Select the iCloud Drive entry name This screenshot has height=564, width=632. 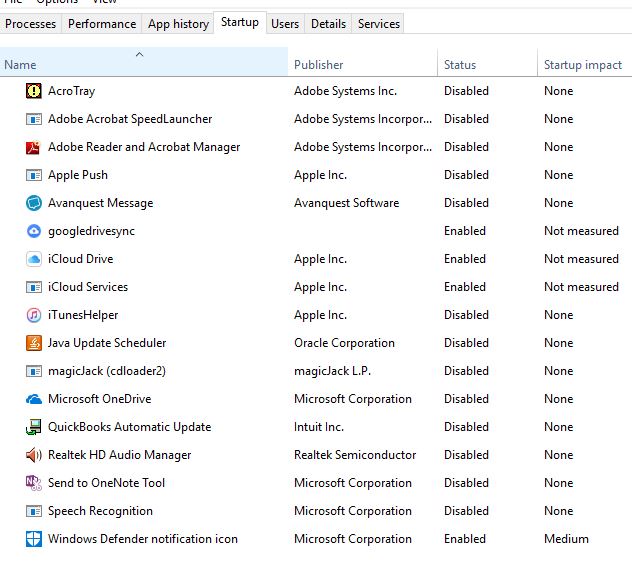point(81,259)
